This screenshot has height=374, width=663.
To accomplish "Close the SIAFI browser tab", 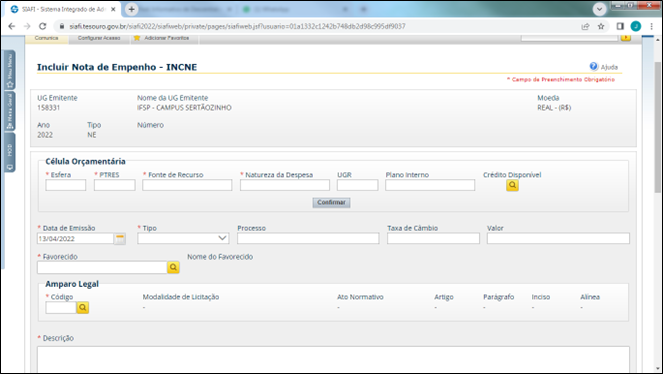I will pyautogui.click(x=113, y=9).
